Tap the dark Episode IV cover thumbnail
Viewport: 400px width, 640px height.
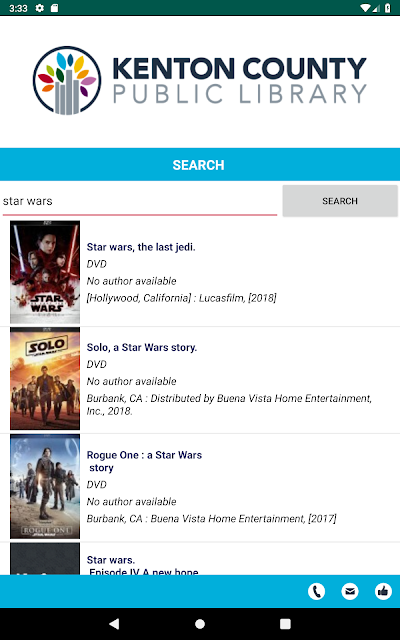(45, 559)
